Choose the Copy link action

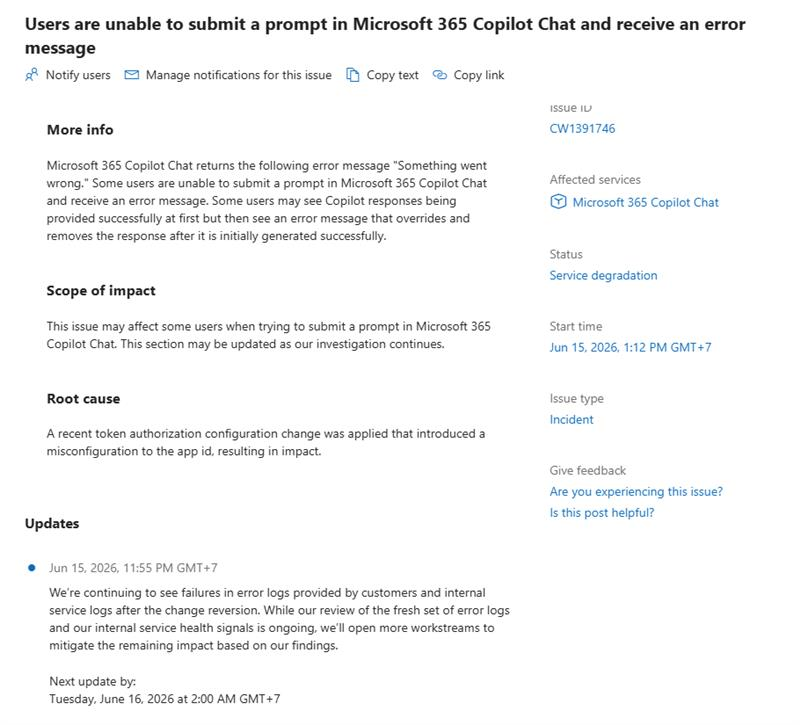[479, 75]
